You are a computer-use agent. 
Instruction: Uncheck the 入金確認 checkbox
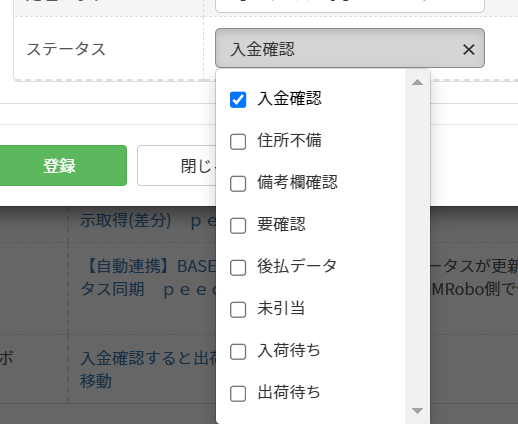pos(238,100)
